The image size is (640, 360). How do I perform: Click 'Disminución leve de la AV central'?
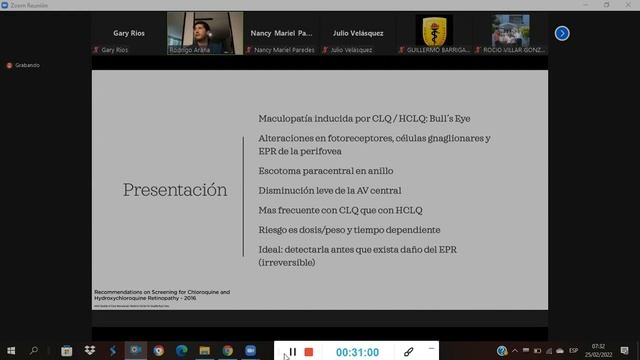[330, 191]
